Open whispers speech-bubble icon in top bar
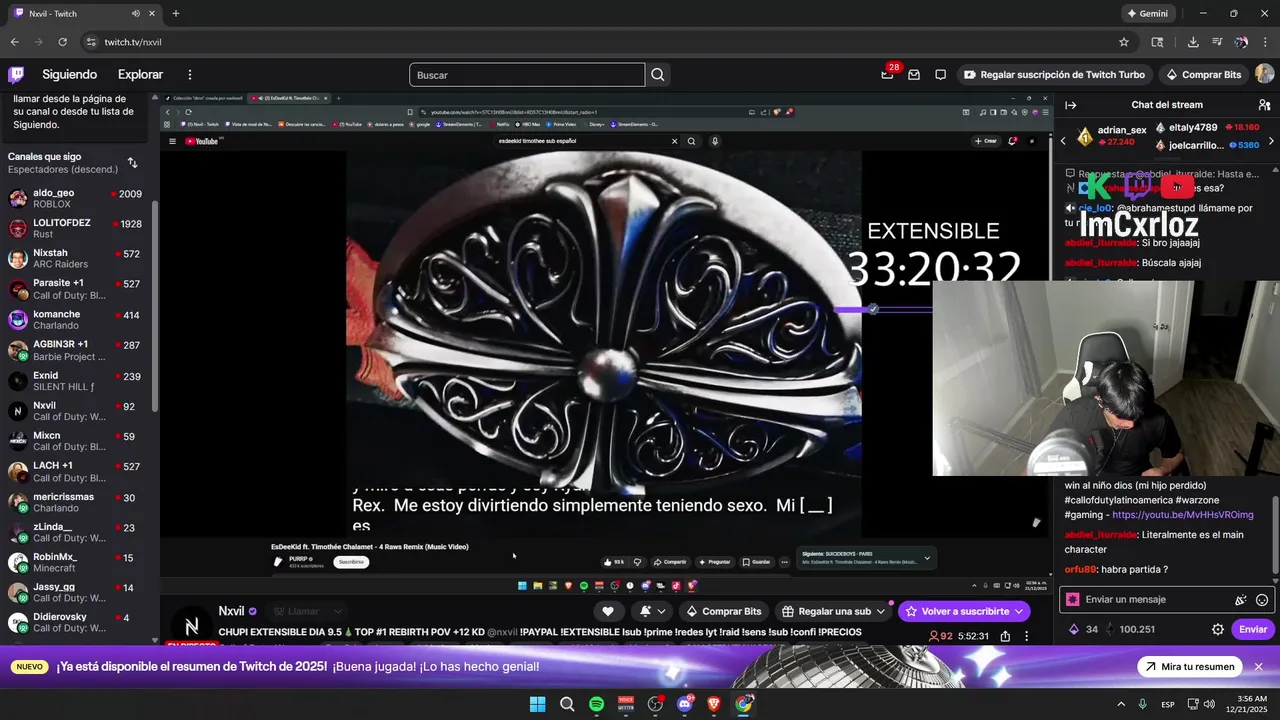The height and width of the screenshot is (720, 1280). coord(940,75)
